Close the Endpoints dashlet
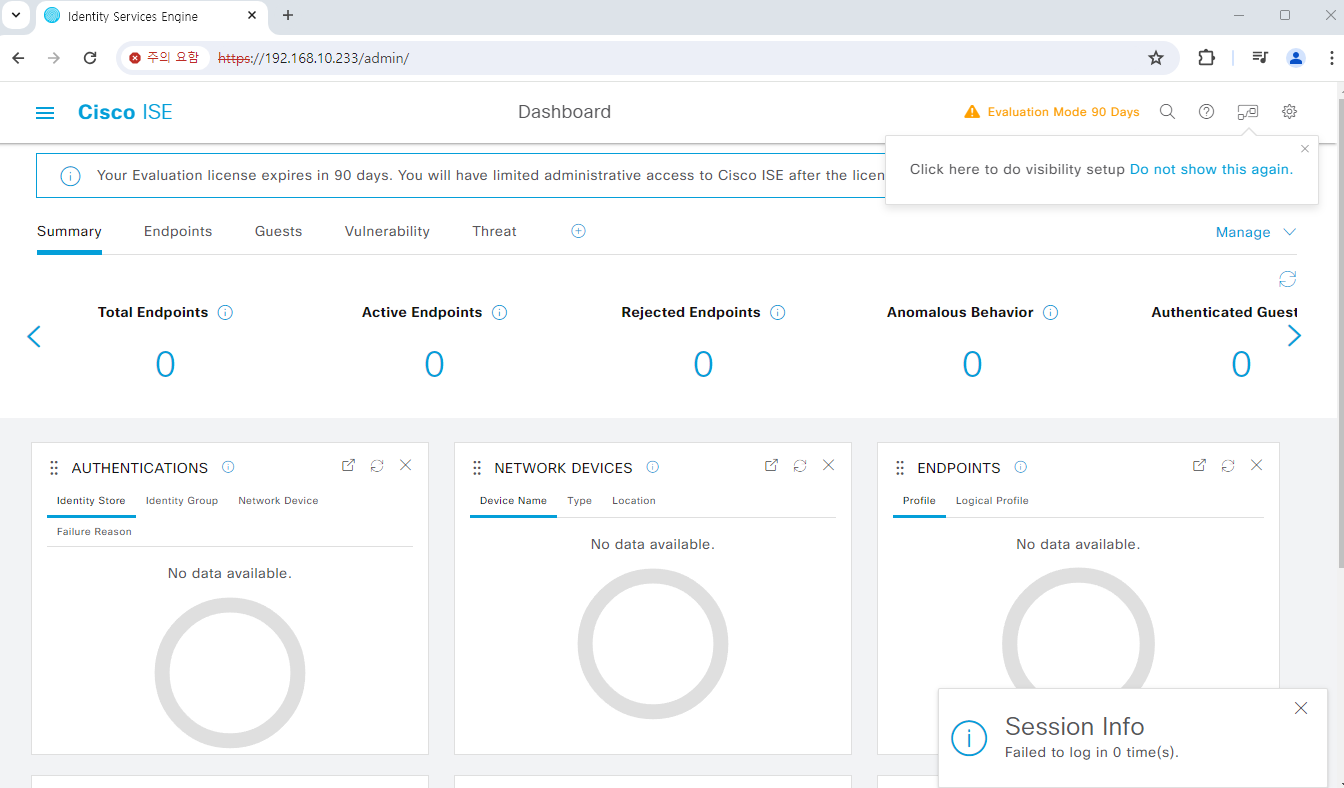 (1257, 465)
